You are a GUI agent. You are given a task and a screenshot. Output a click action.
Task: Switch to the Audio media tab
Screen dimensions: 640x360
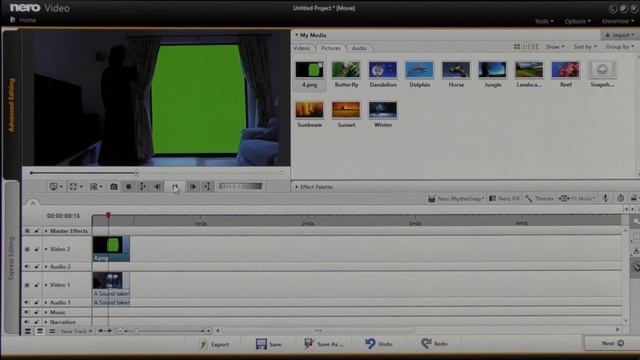tap(359, 48)
